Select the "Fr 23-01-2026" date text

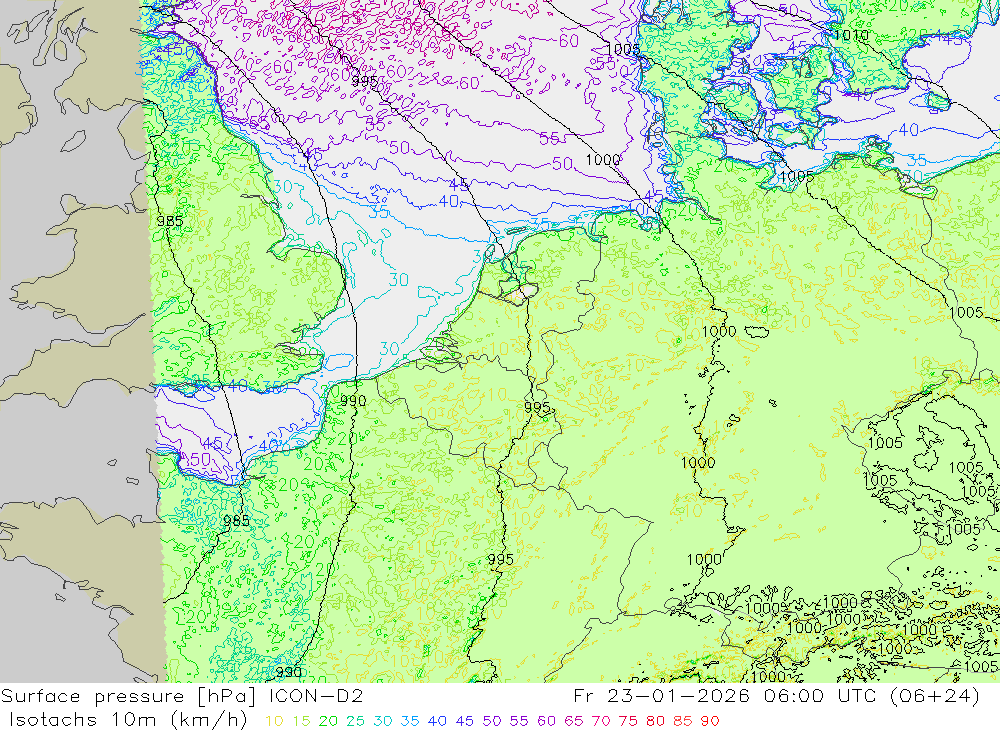pyautogui.click(x=661, y=696)
